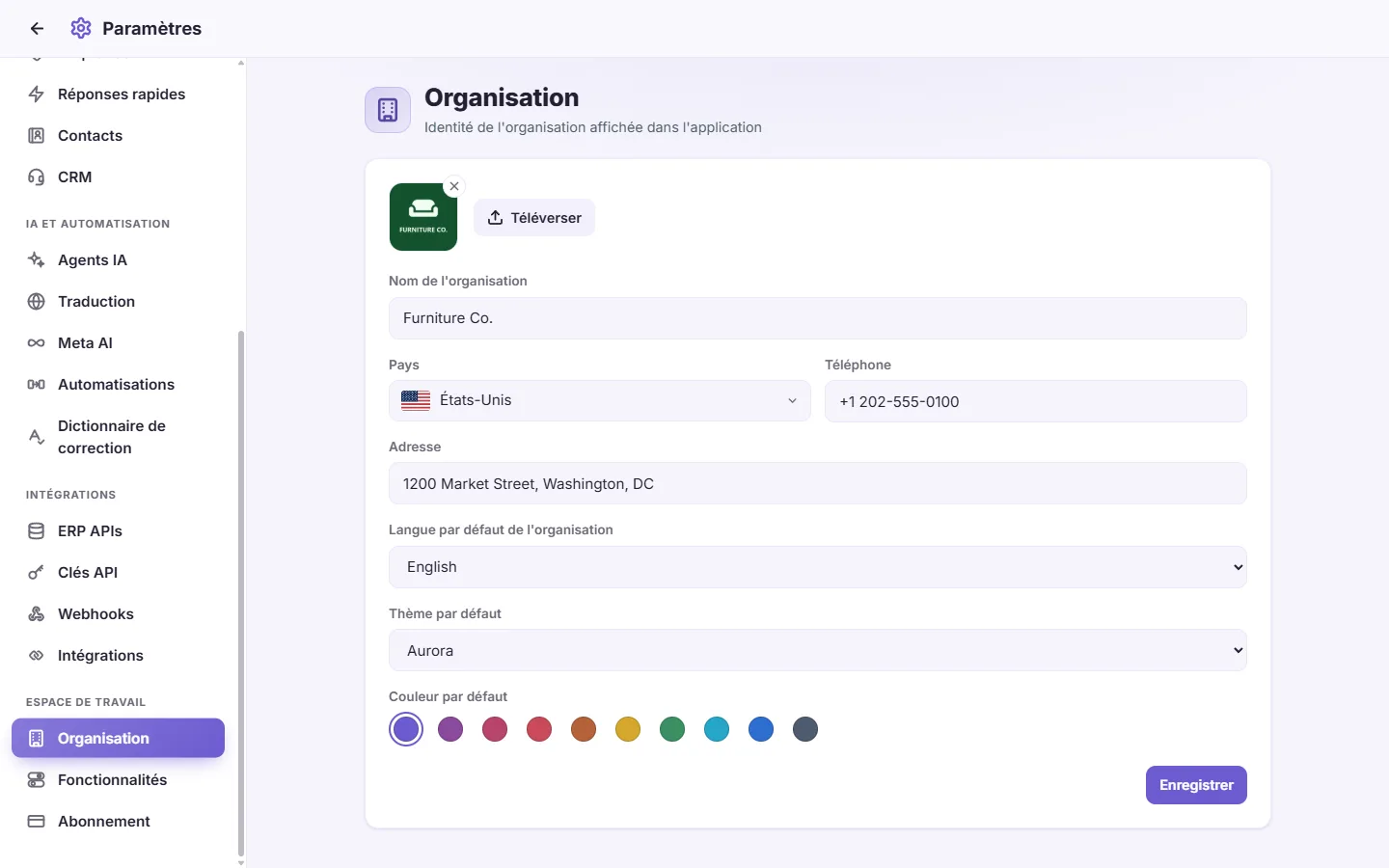
Task: Select the orange-brown color swatch
Action: [584, 729]
